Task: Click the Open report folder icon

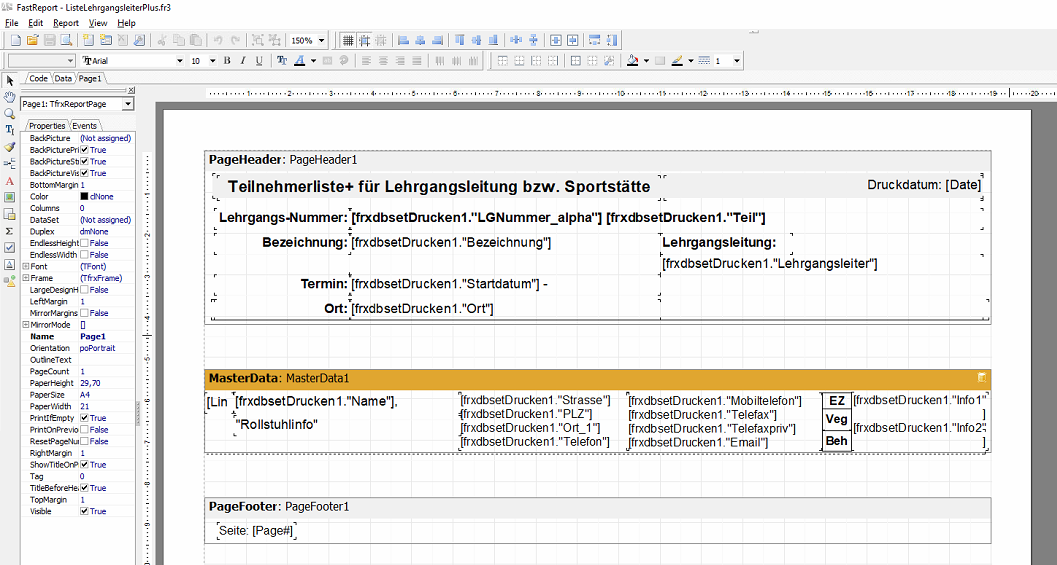Action: coord(32,40)
